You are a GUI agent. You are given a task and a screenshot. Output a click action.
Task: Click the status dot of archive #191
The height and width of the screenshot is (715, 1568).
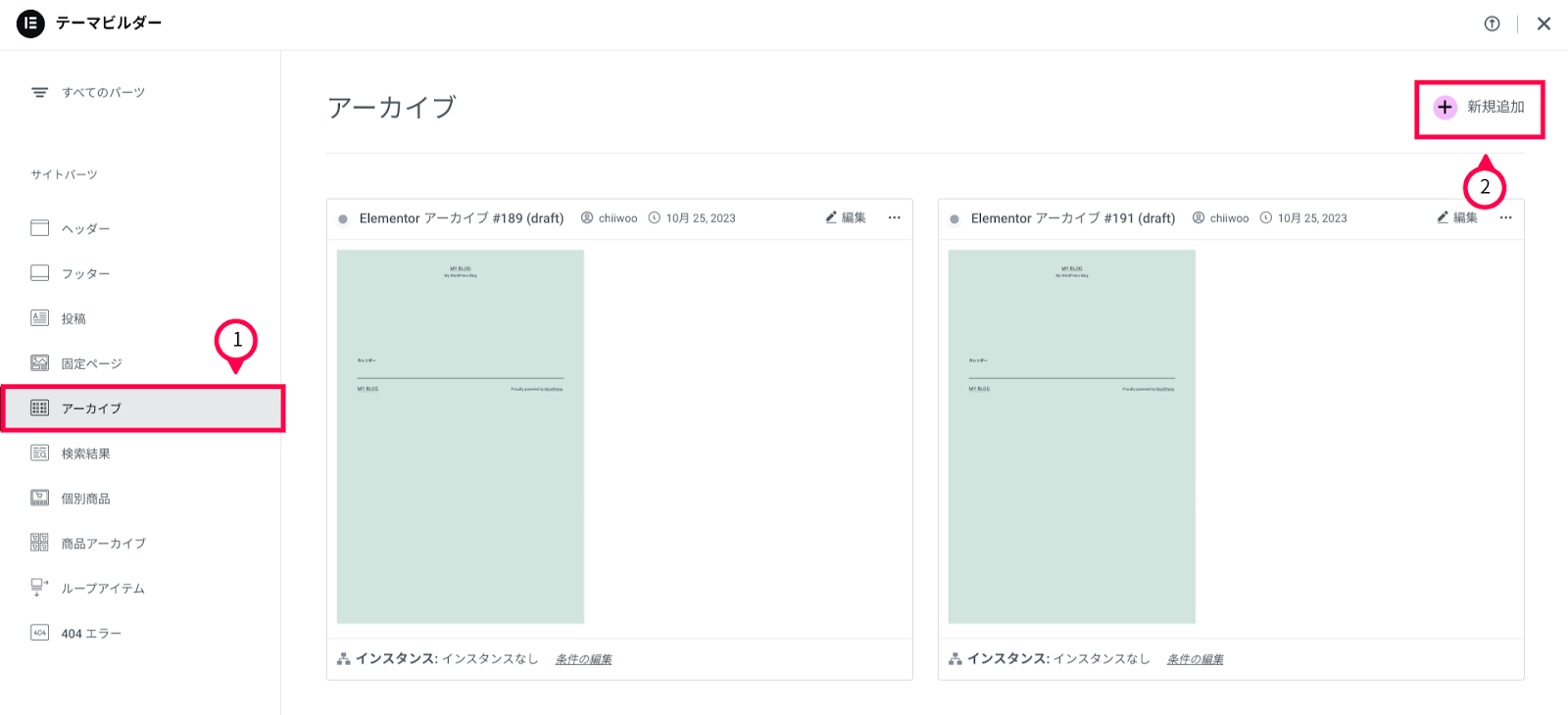[x=955, y=219]
